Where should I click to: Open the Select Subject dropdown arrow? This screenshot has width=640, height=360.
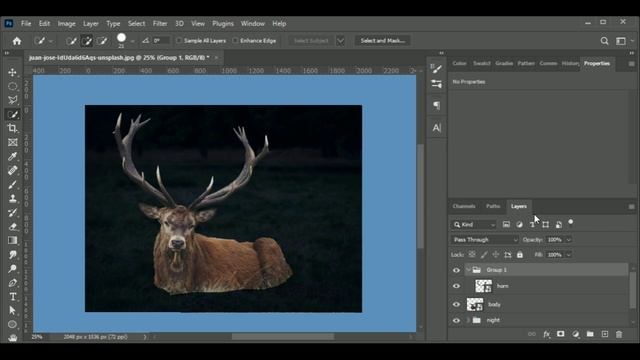(340, 41)
